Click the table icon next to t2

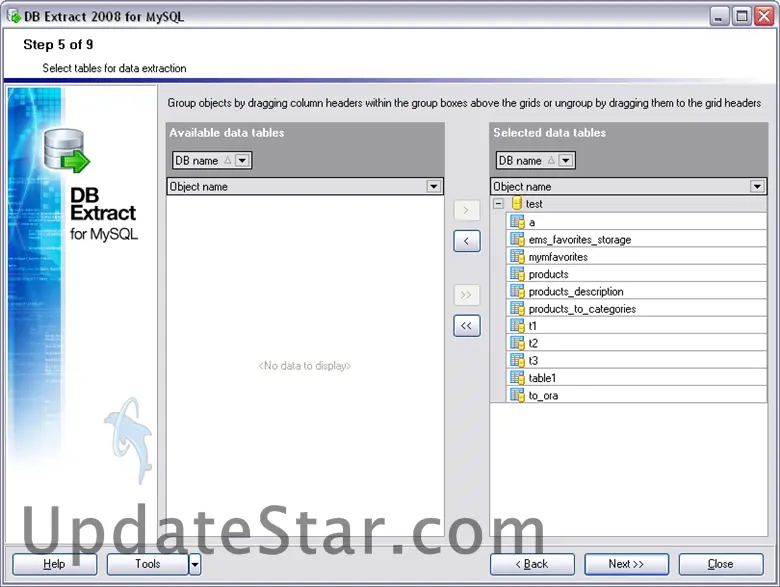pyautogui.click(x=517, y=343)
